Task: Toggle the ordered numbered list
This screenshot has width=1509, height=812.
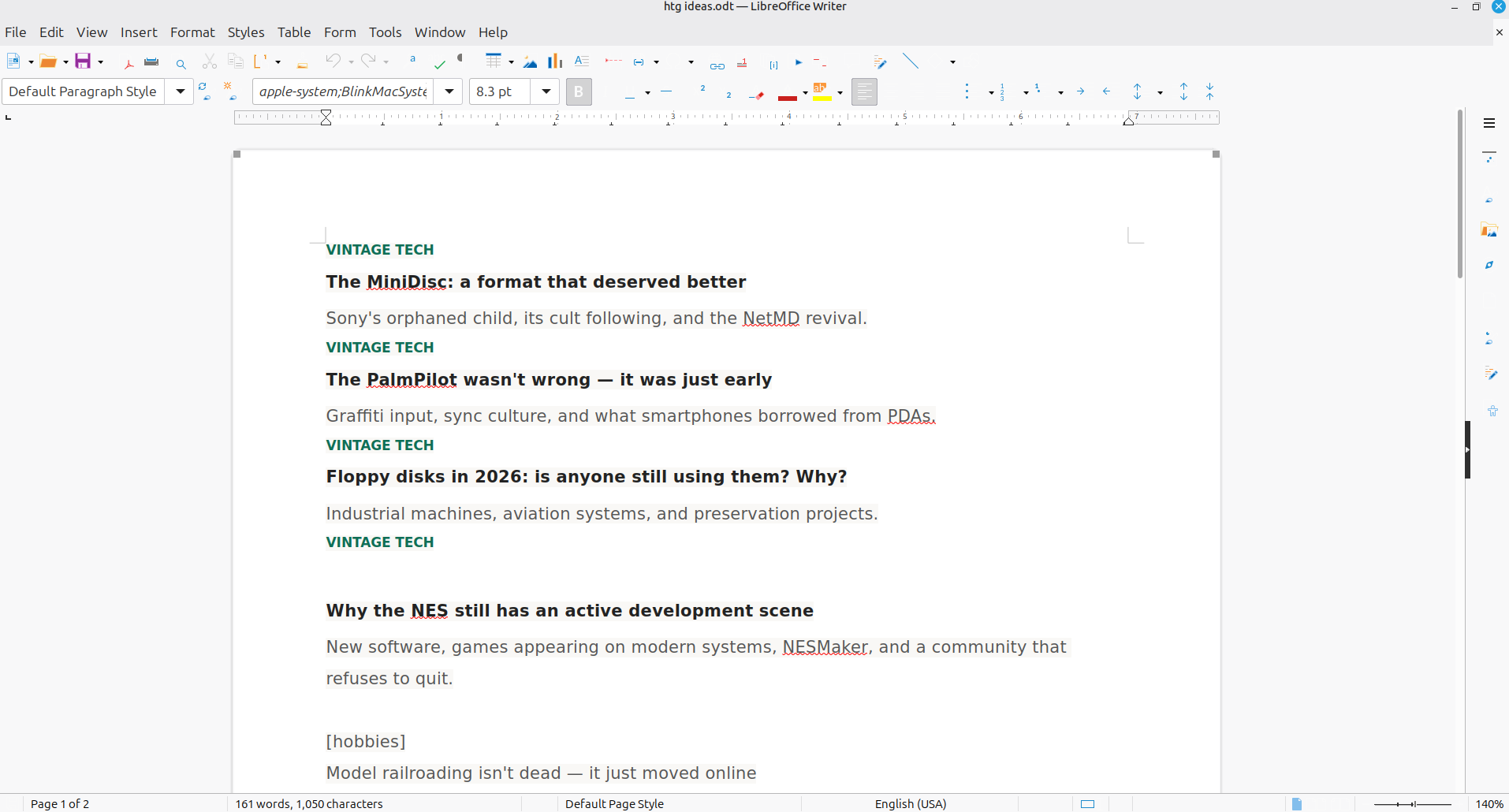Action: click(x=1001, y=92)
